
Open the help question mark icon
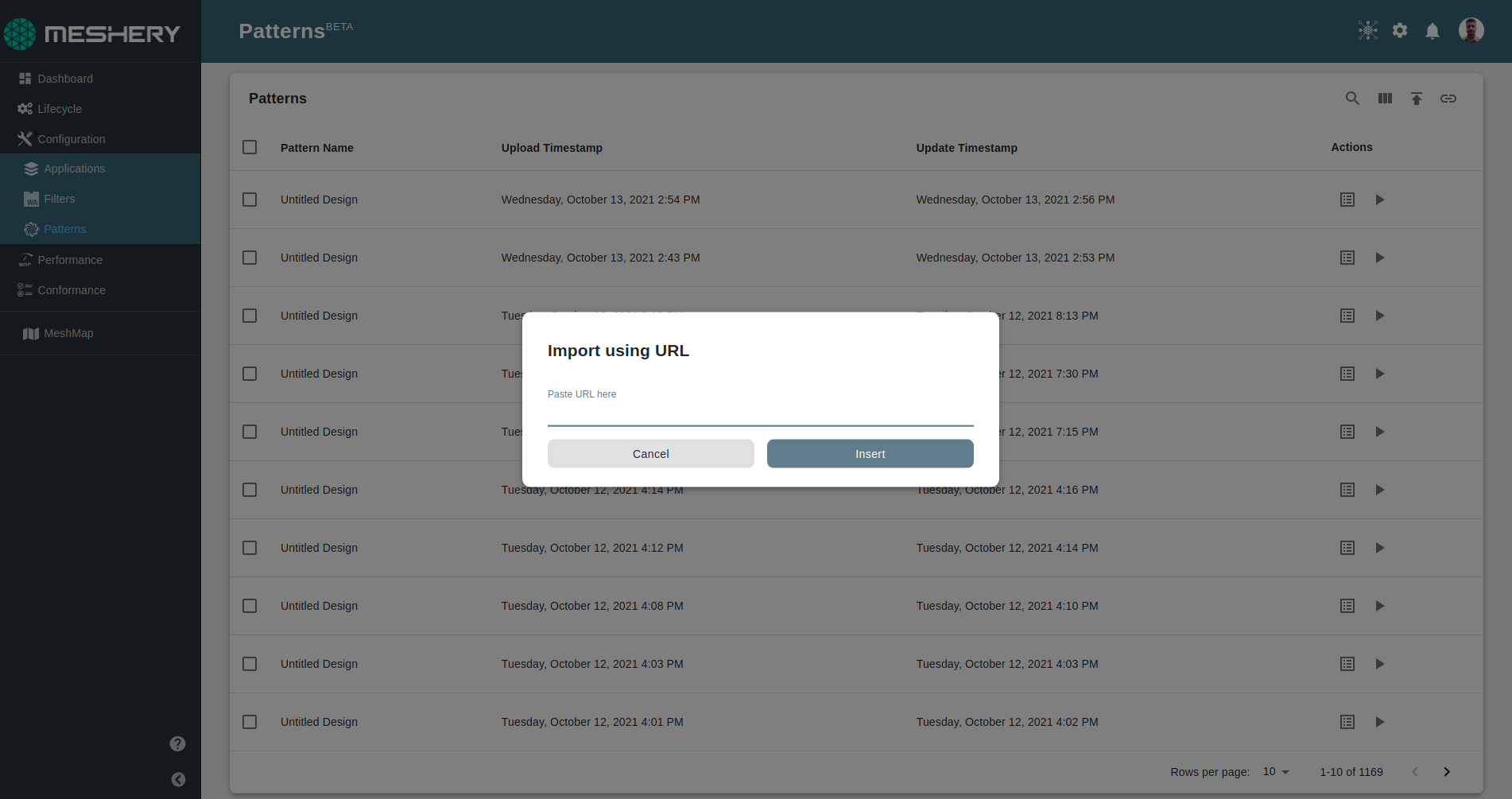tap(177, 743)
